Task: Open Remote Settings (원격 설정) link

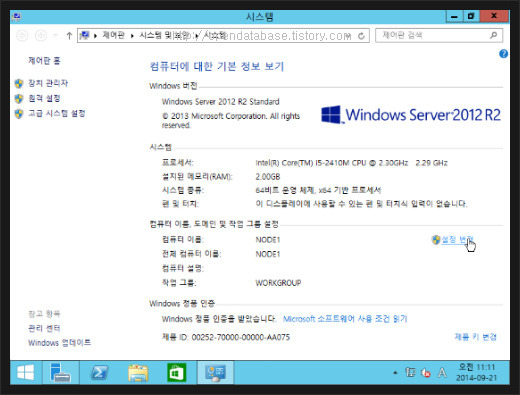Action: [x=44, y=98]
